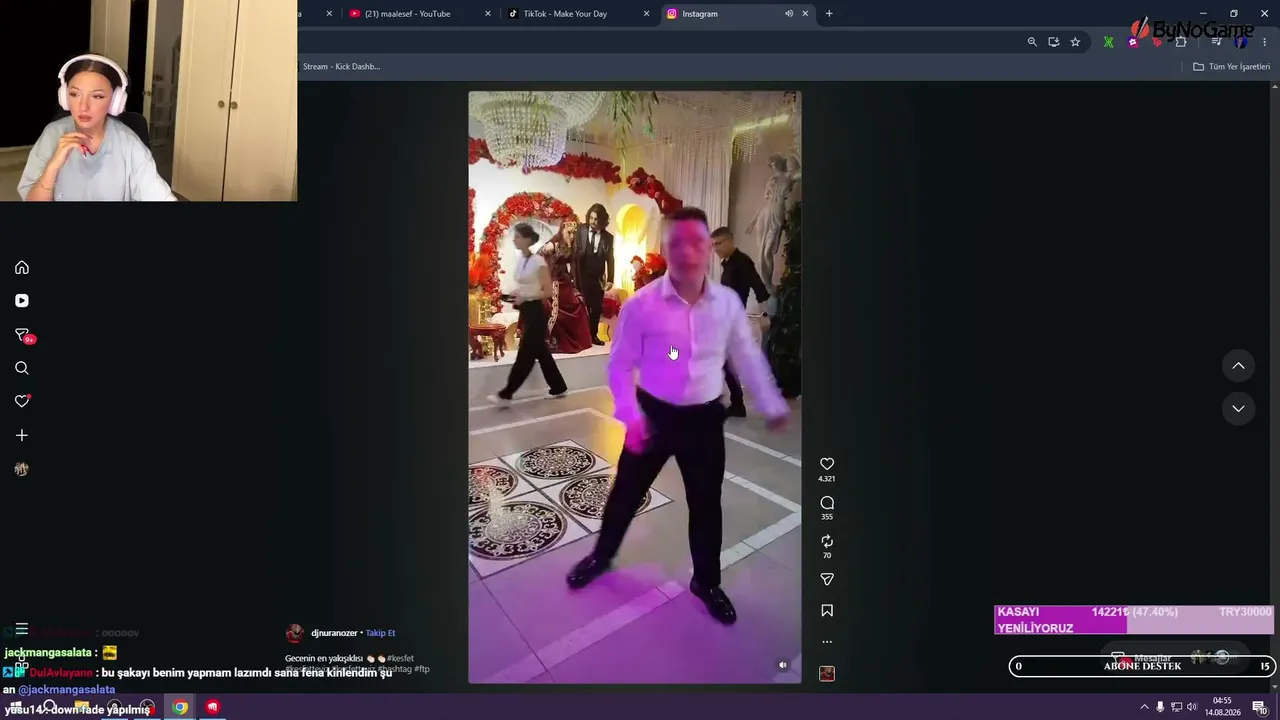Pause the reel video
Viewport: 1280px width, 720px height.
634,387
